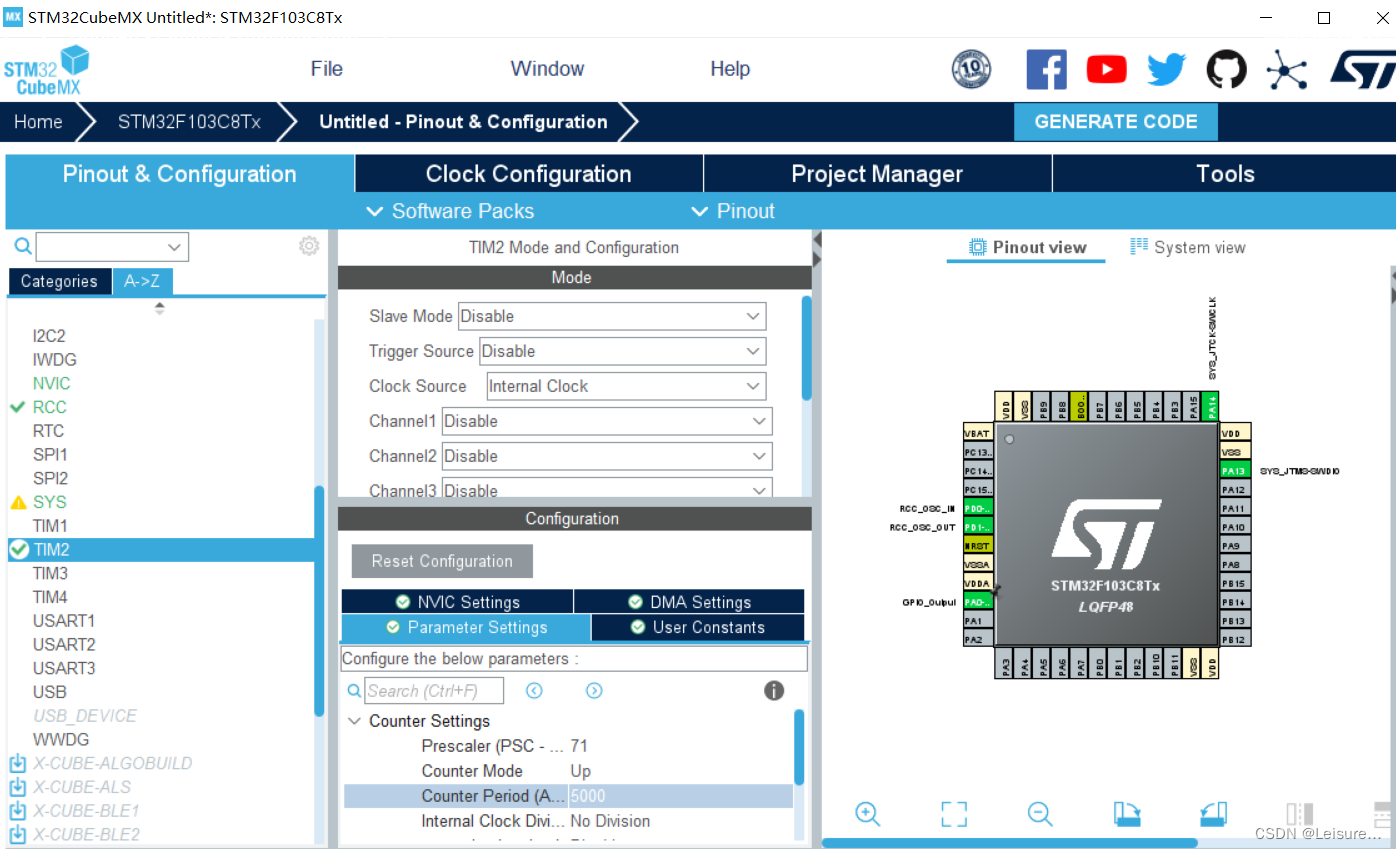The height and width of the screenshot is (849, 1396).
Task: Click the Prescaler value 71
Action: (x=578, y=746)
